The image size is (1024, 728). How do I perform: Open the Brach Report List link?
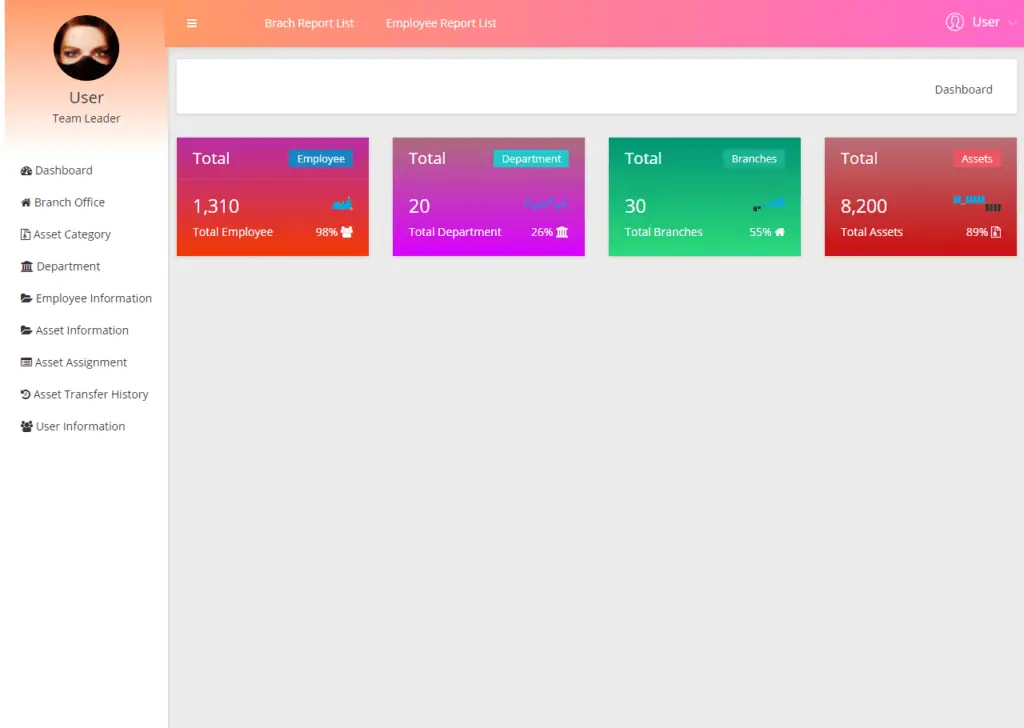point(309,24)
